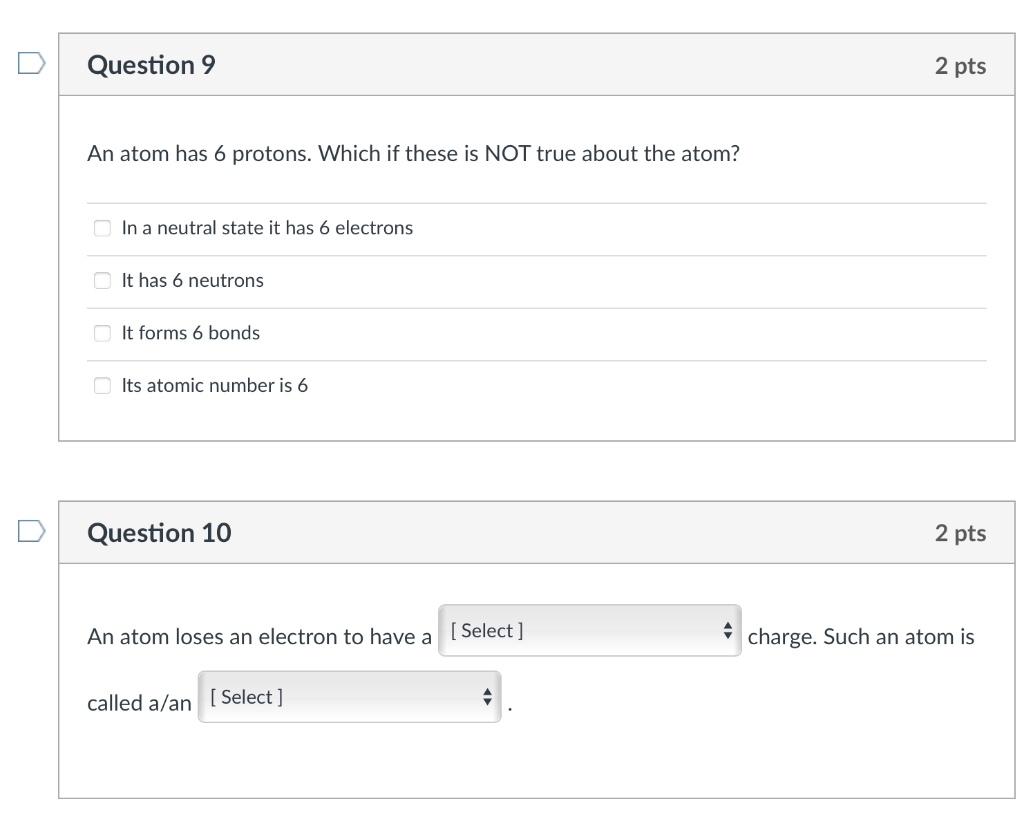Screen dimensions: 1024x835
Task: Click the 'Question 9' heading
Action: click(151, 65)
